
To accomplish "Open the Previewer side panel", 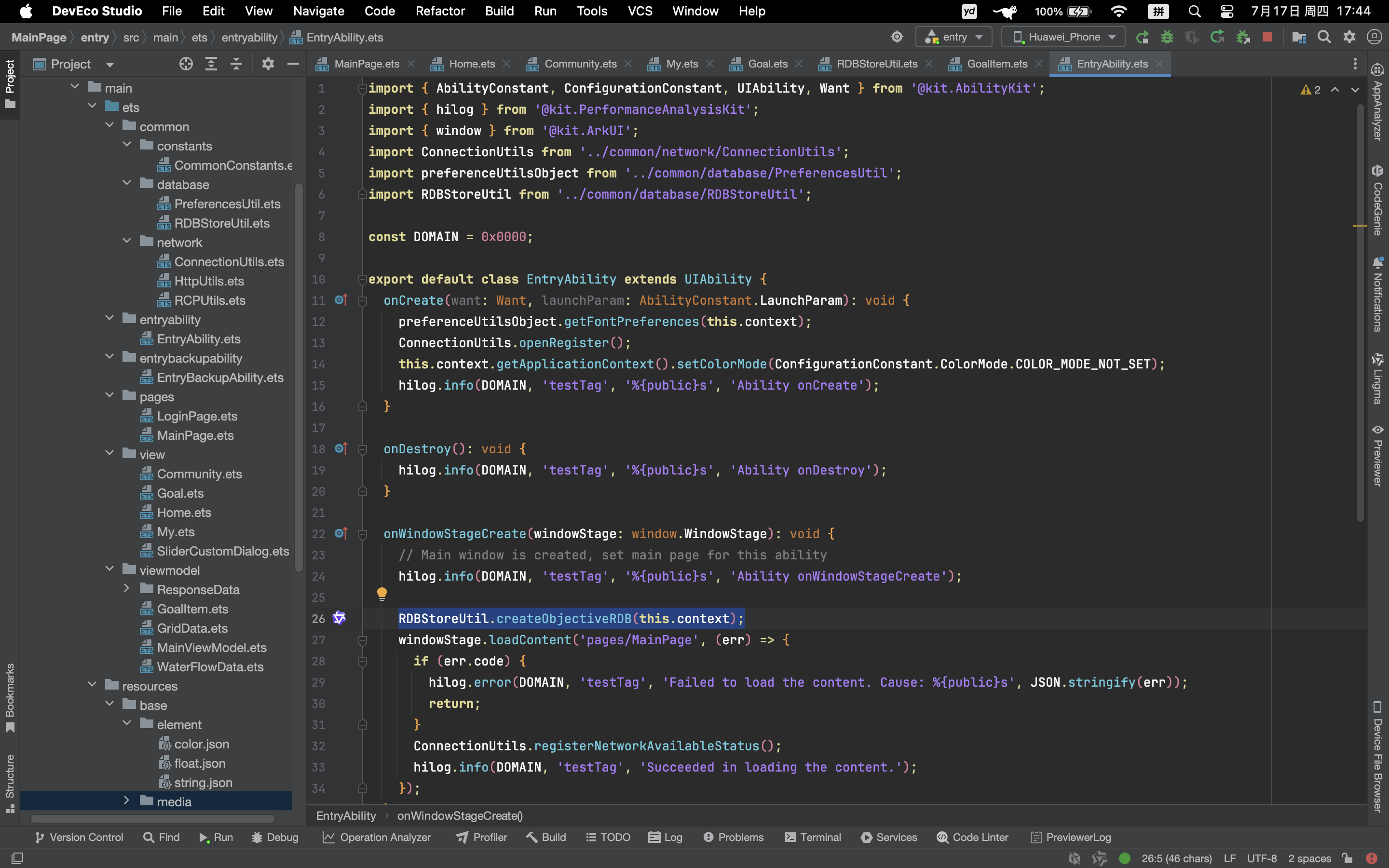I will (x=1377, y=456).
